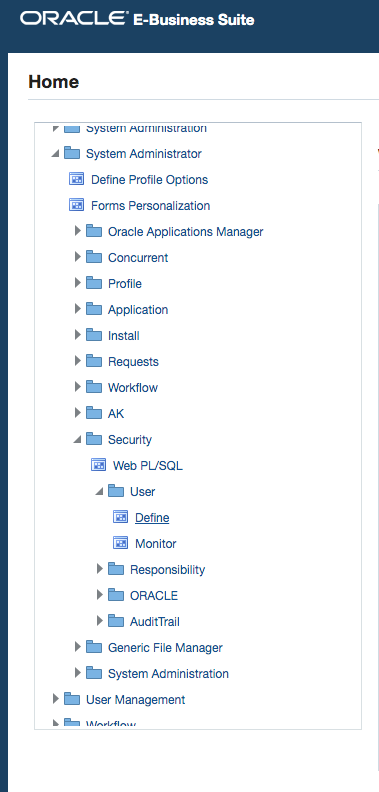The width and height of the screenshot is (379, 792).
Task: Select the User Management label
Action: click(x=135, y=700)
